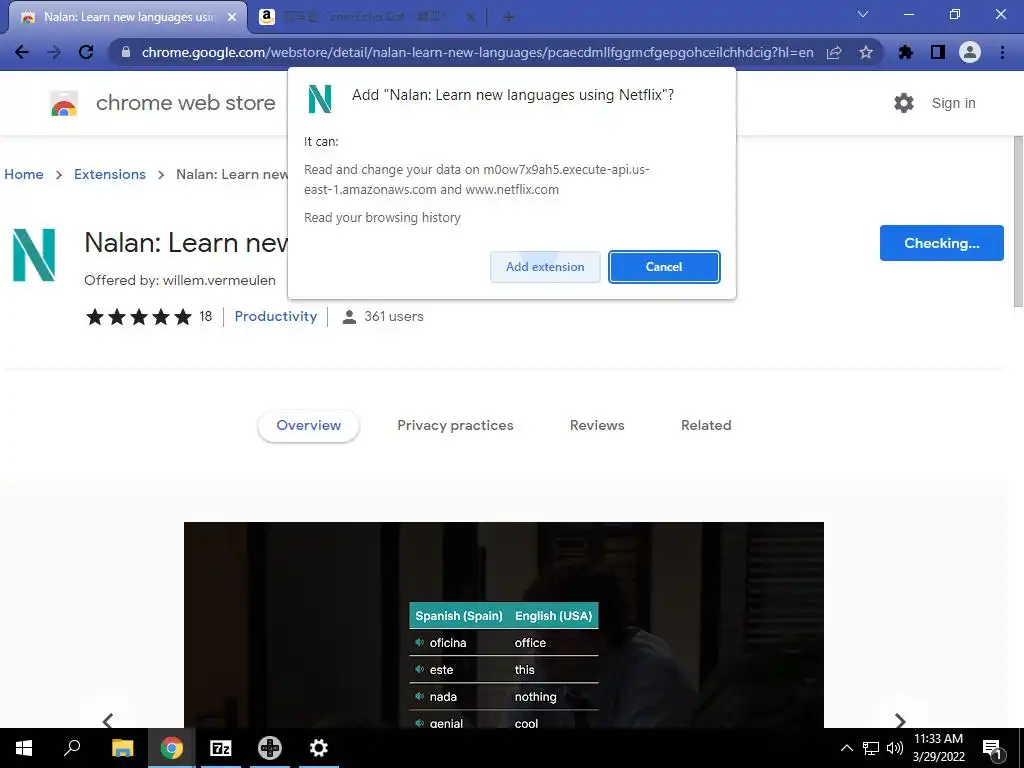
Task: Go to Home breadcrumb
Action: coord(24,174)
